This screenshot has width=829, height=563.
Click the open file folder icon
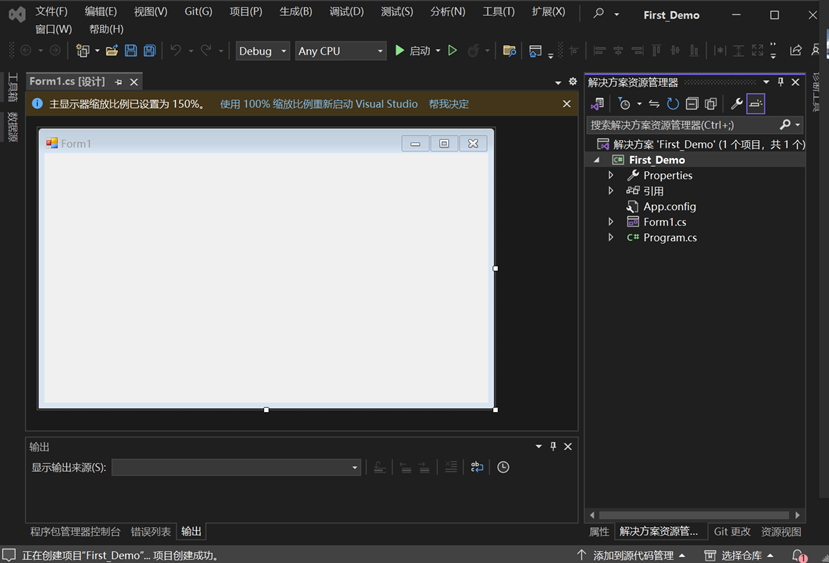tap(112, 51)
